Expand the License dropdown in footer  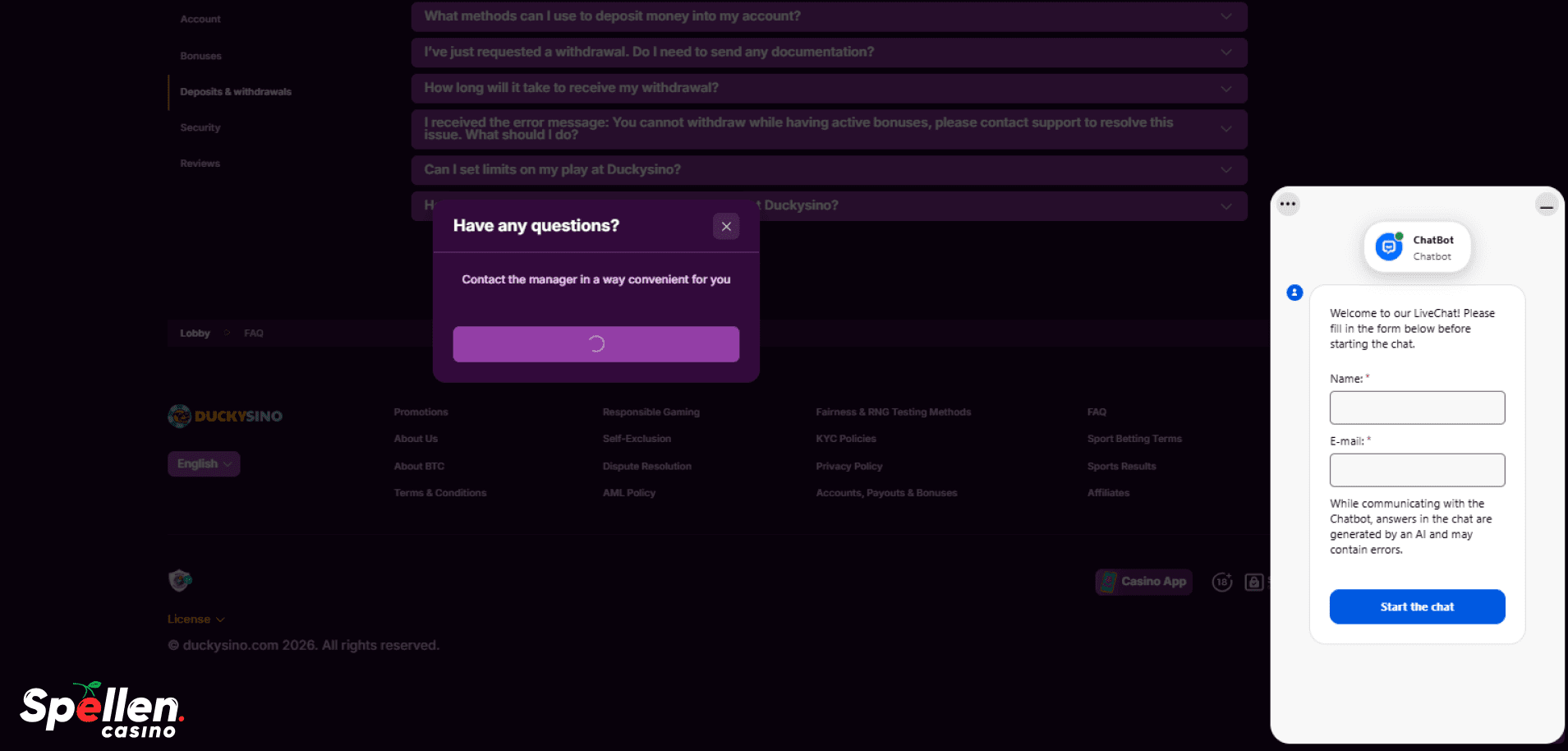pyautogui.click(x=195, y=620)
